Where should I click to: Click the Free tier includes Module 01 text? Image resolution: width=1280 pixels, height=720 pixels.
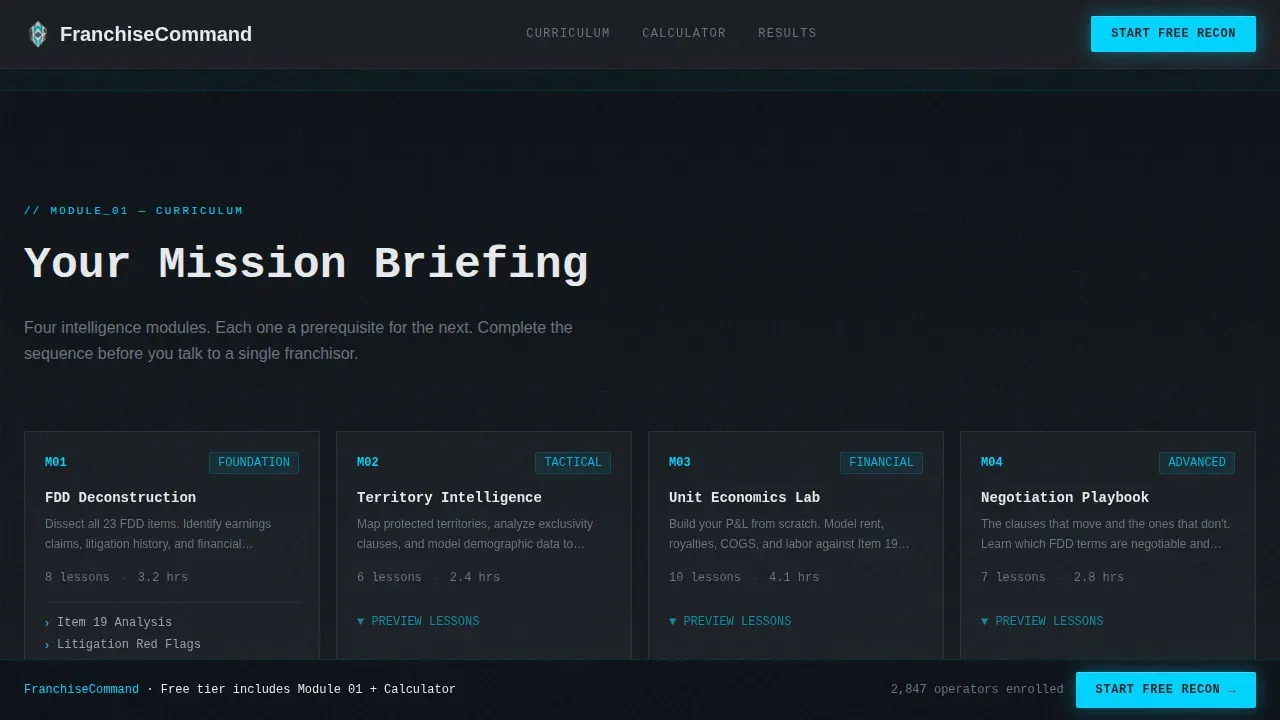(x=308, y=689)
